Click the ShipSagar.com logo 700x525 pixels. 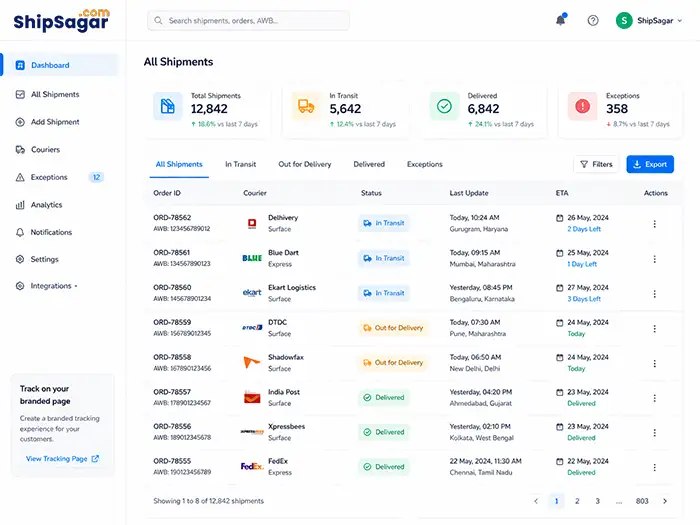coord(61,20)
